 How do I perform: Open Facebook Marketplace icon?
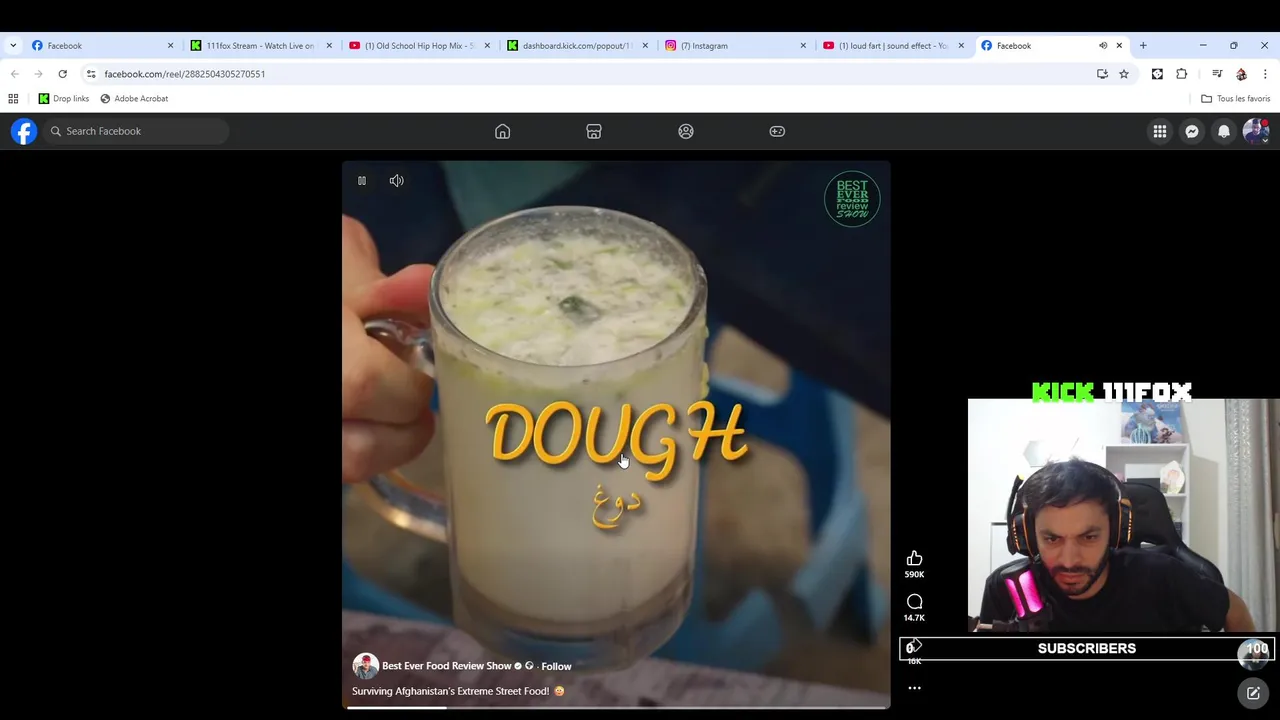point(594,131)
